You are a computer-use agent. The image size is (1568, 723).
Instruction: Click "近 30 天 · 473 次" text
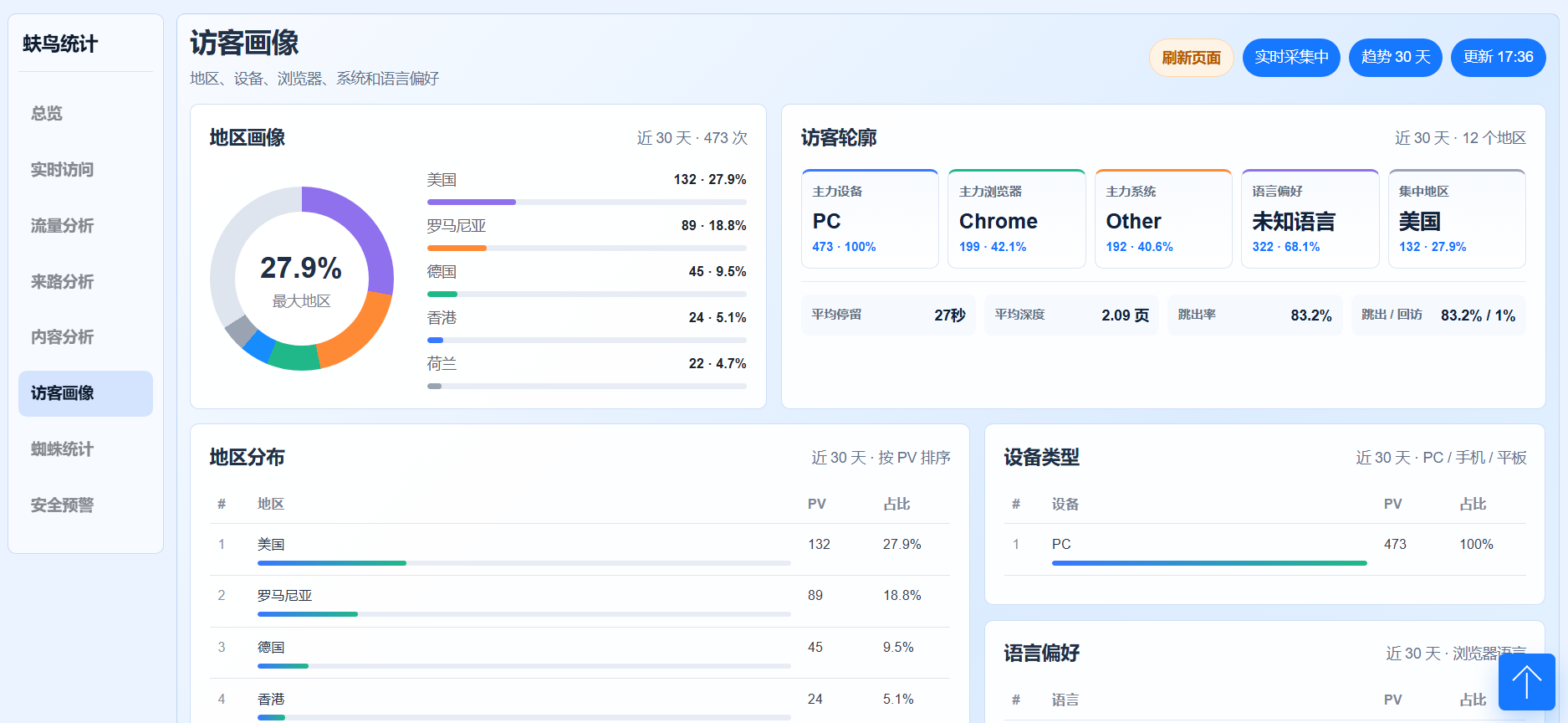(x=692, y=138)
